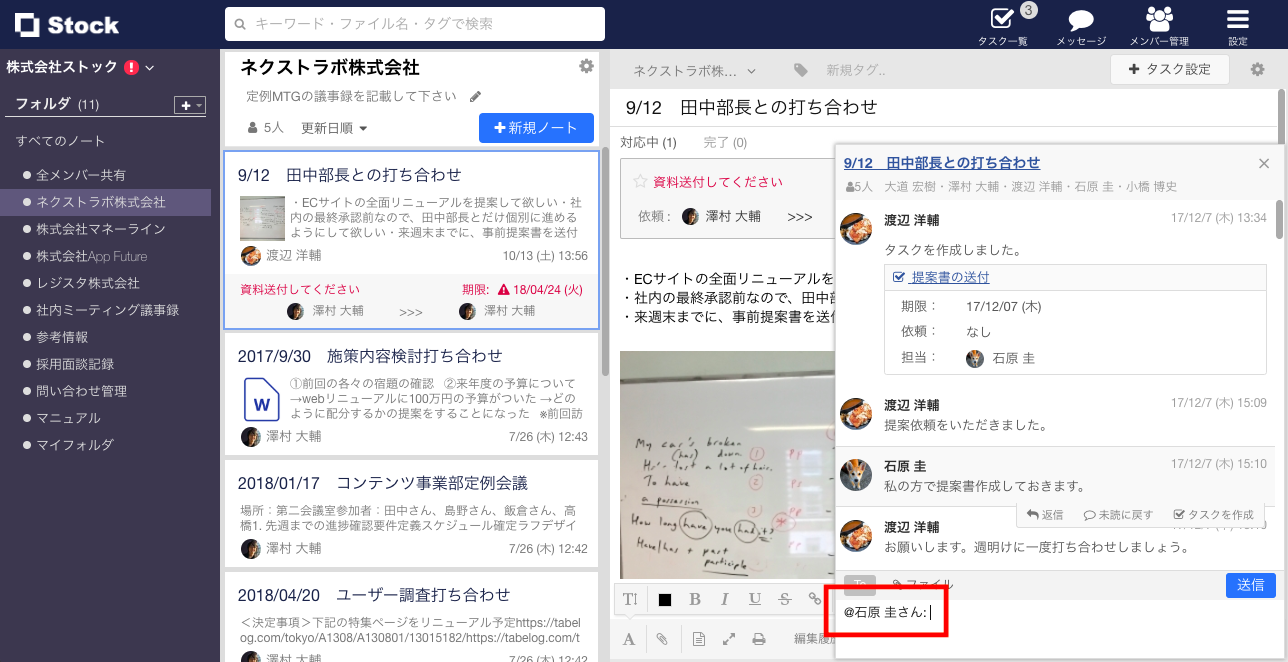This screenshot has height=662, width=1288.
Task: Toggle bold formatting in the editor
Action: tap(694, 599)
